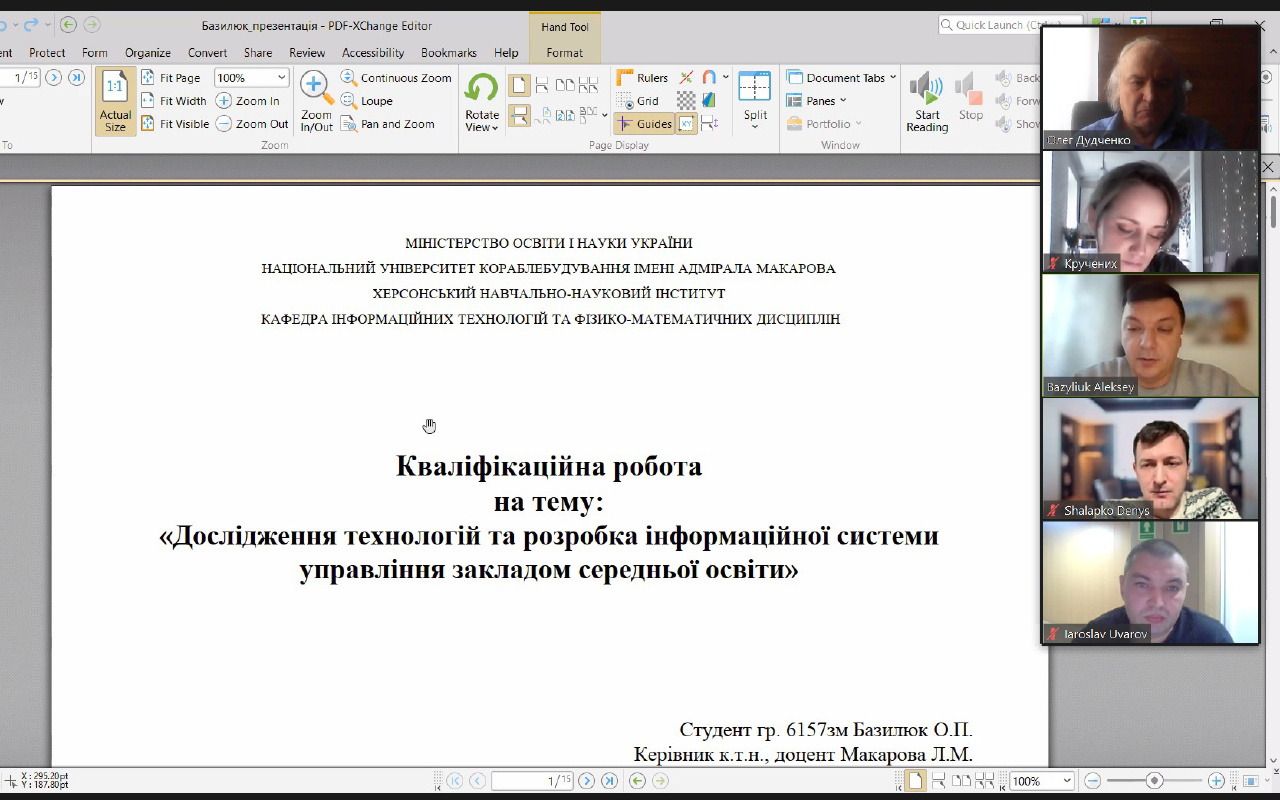Click the Actual Size zoom icon
The width and height of the screenshot is (1280, 800).
(115, 101)
